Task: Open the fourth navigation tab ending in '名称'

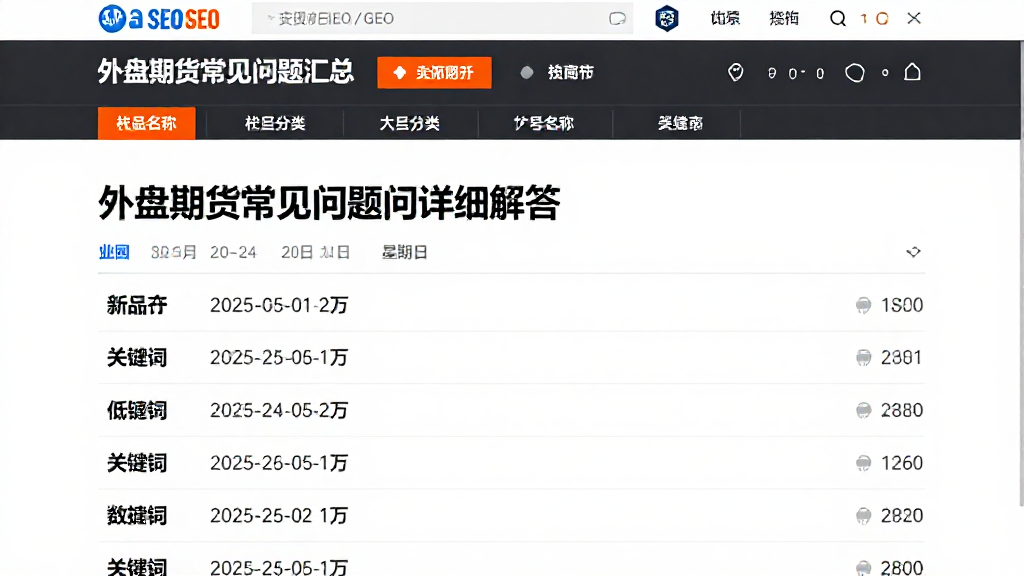Action: click(x=543, y=123)
